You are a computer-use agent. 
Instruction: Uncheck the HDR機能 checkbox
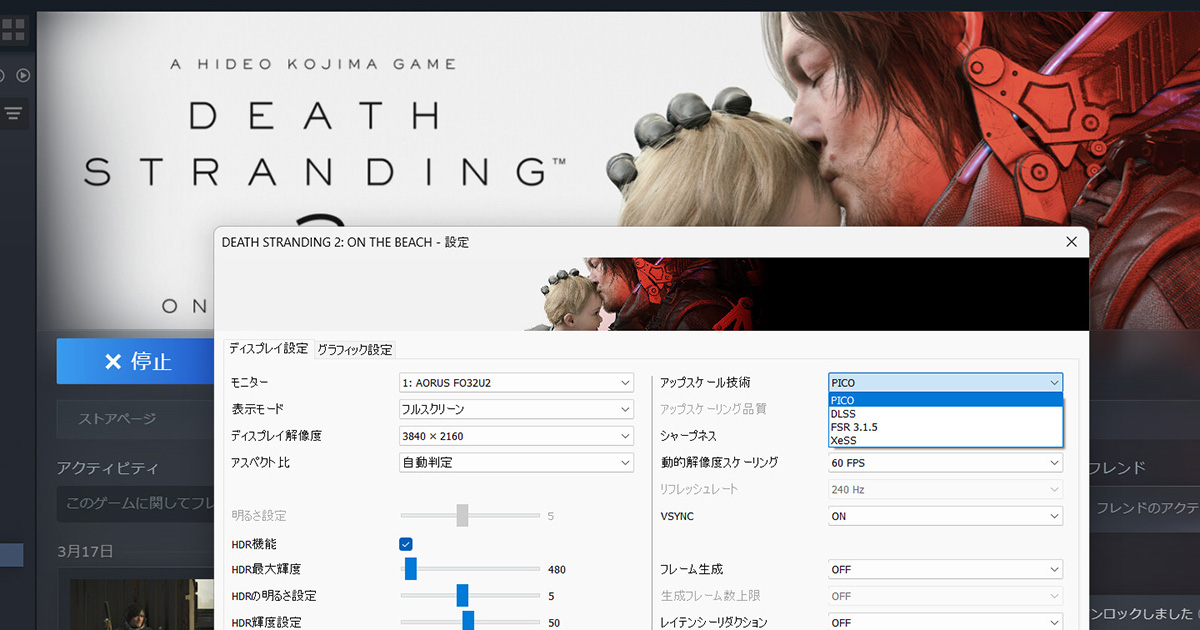tap(406, 544)
